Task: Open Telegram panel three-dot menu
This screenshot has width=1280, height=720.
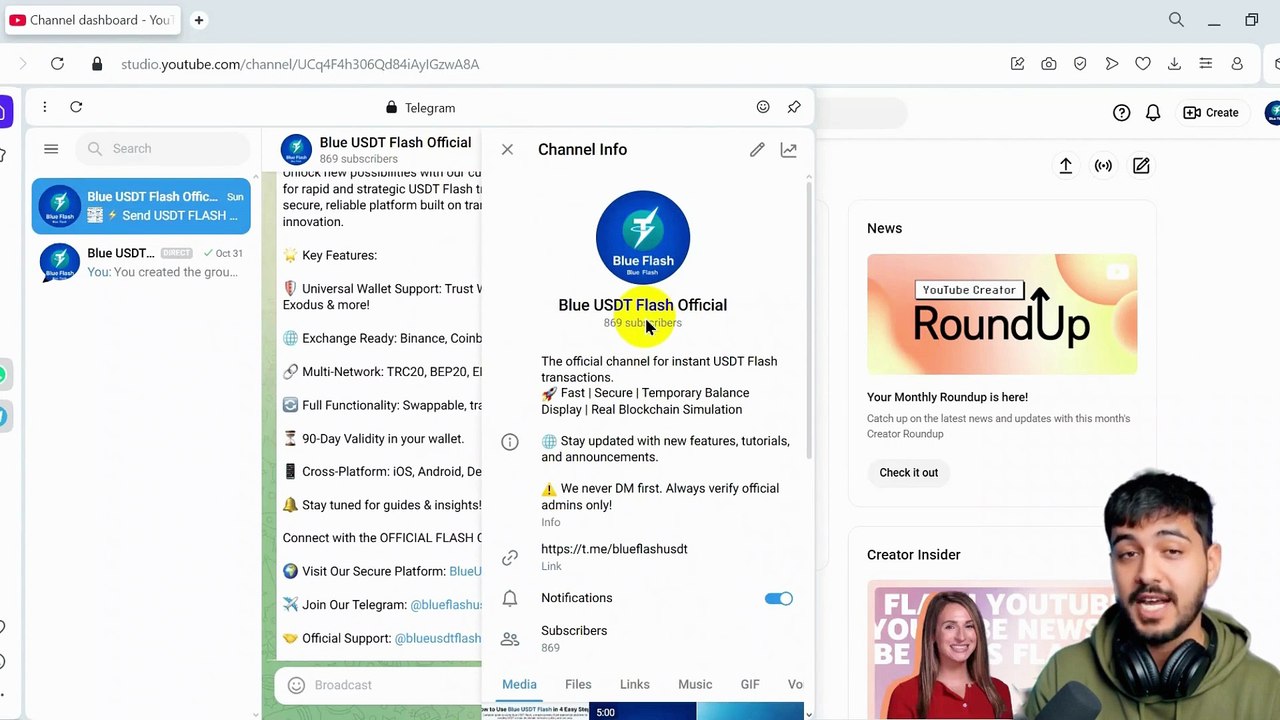Action: pyautogui.click(x=44, y=107)
